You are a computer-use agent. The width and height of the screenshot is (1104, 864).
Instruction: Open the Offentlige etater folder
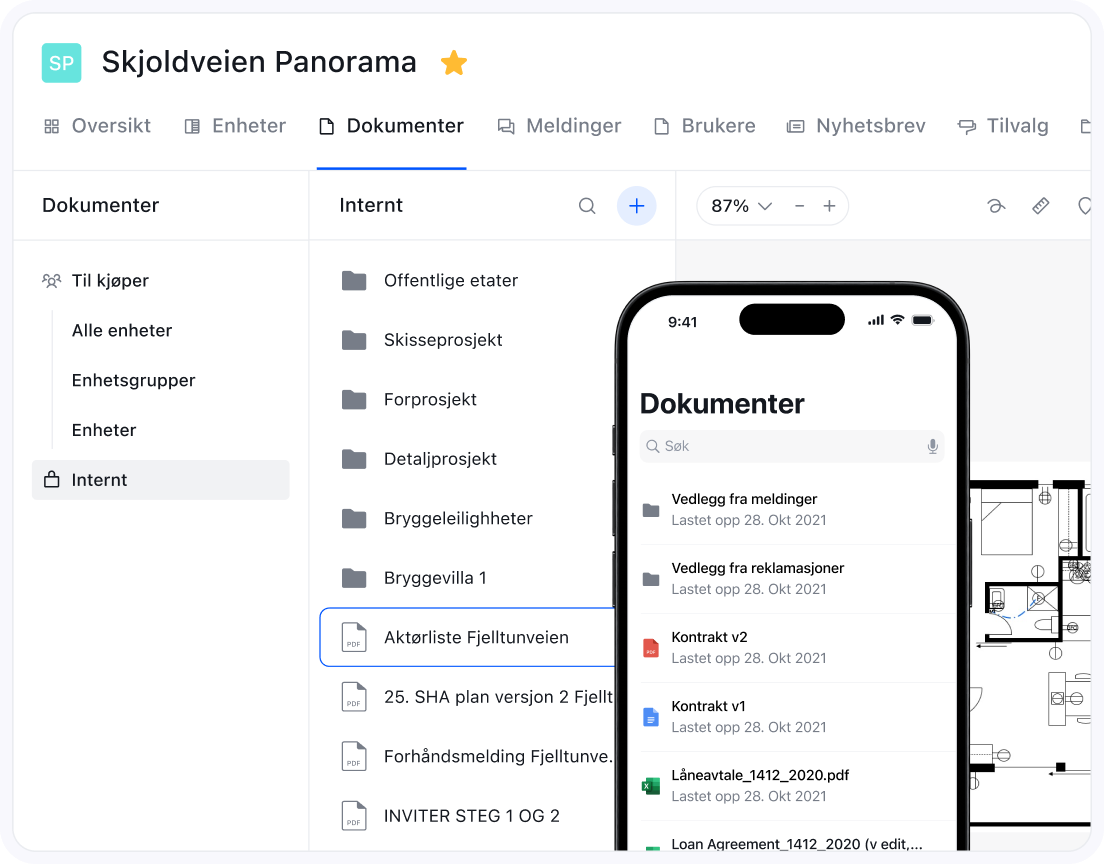pos(450,281)
